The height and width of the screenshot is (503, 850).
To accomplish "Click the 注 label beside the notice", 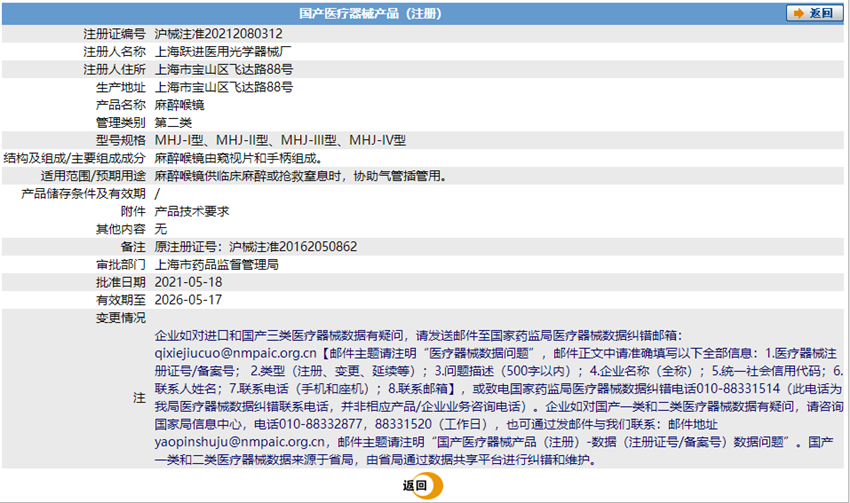I will tap(139, 398).
